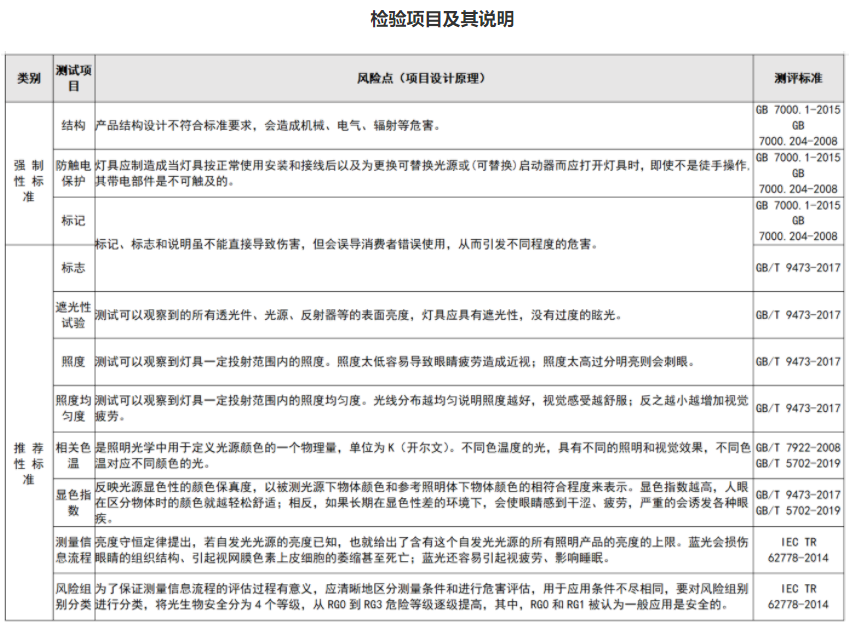Click the 标志 test item cell
Viewport: 852px width, 625px height.
click(73, 268)
